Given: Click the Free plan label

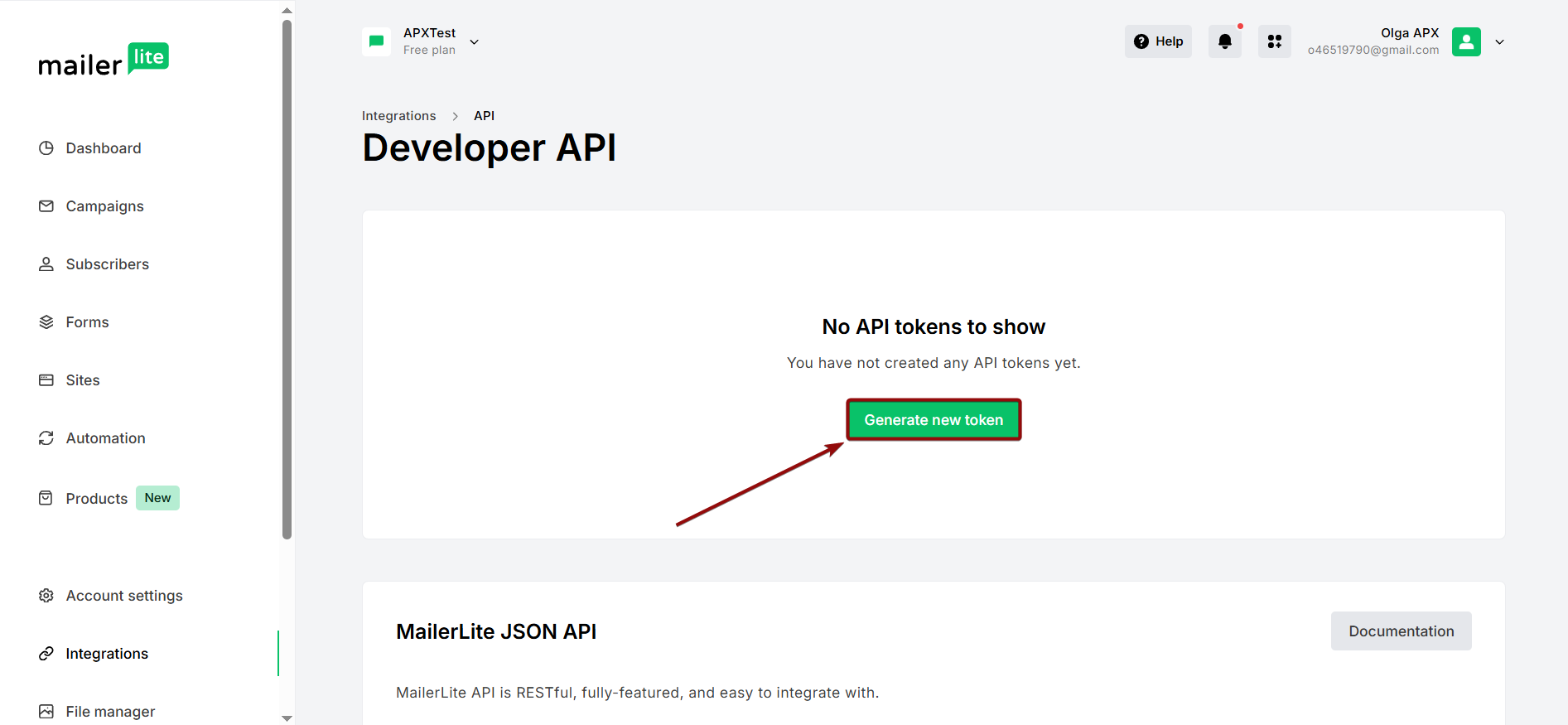Looking at the screenshot, I should click(x=429, y=51).
